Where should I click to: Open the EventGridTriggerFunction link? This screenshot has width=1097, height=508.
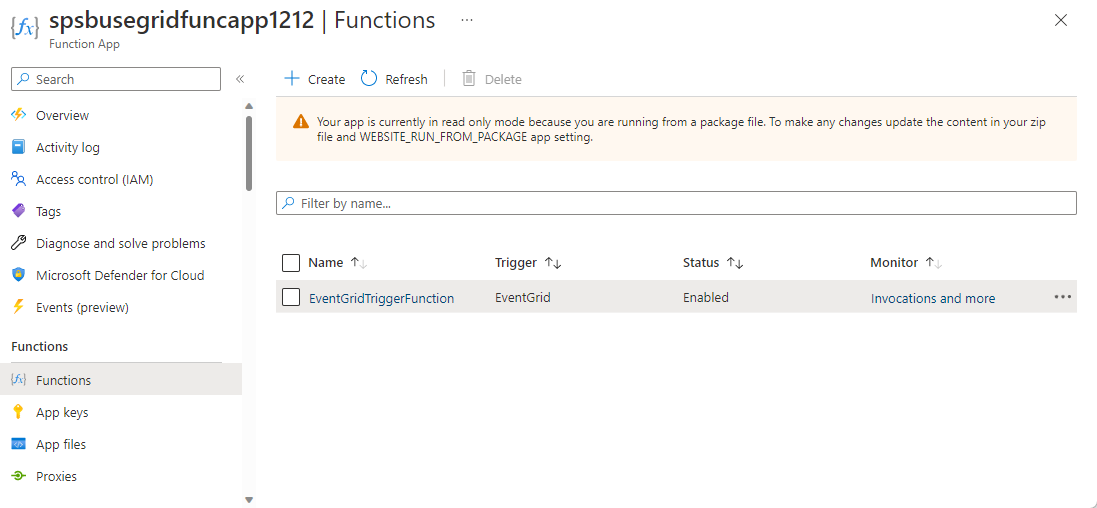(381, 298)
